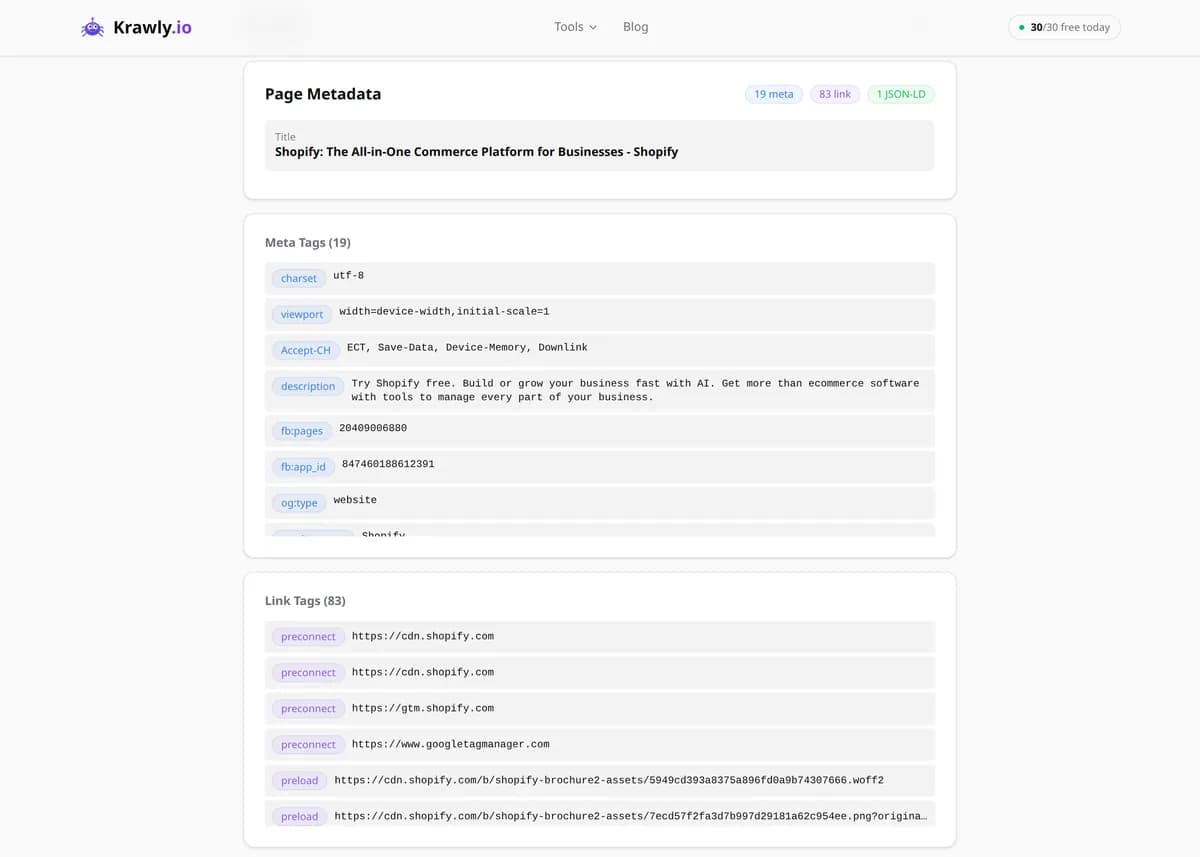Screen dimensions: 1200x857
Task: Click the 1 JSON-LD badge
Action: tap(901, 94)
